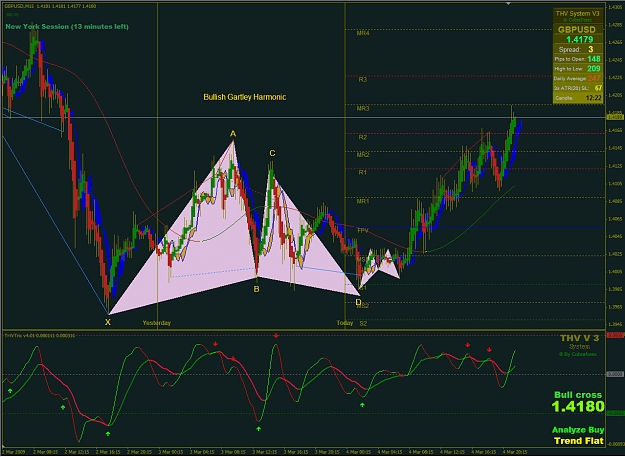Viewport: 625px width, 457px height.
Task: Click the MR4 pivot level label
Action: (363, 33)
